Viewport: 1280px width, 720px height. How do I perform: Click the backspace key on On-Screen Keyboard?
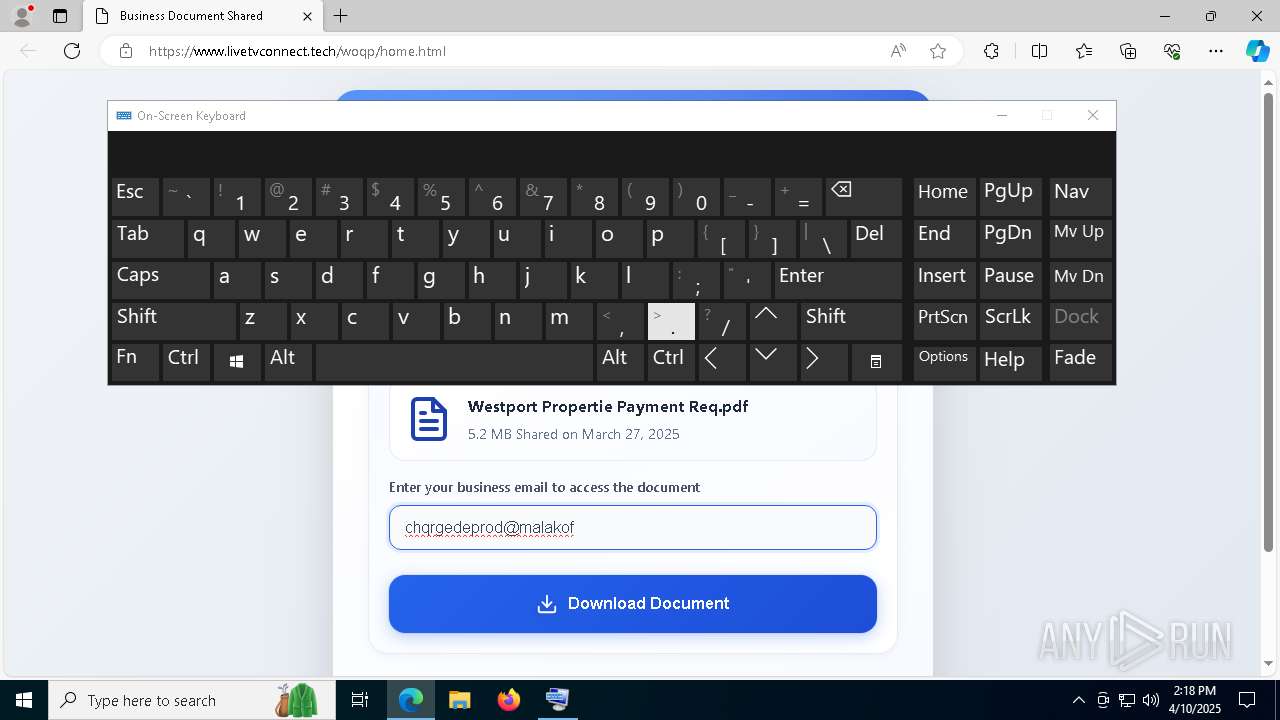[864, 197]
